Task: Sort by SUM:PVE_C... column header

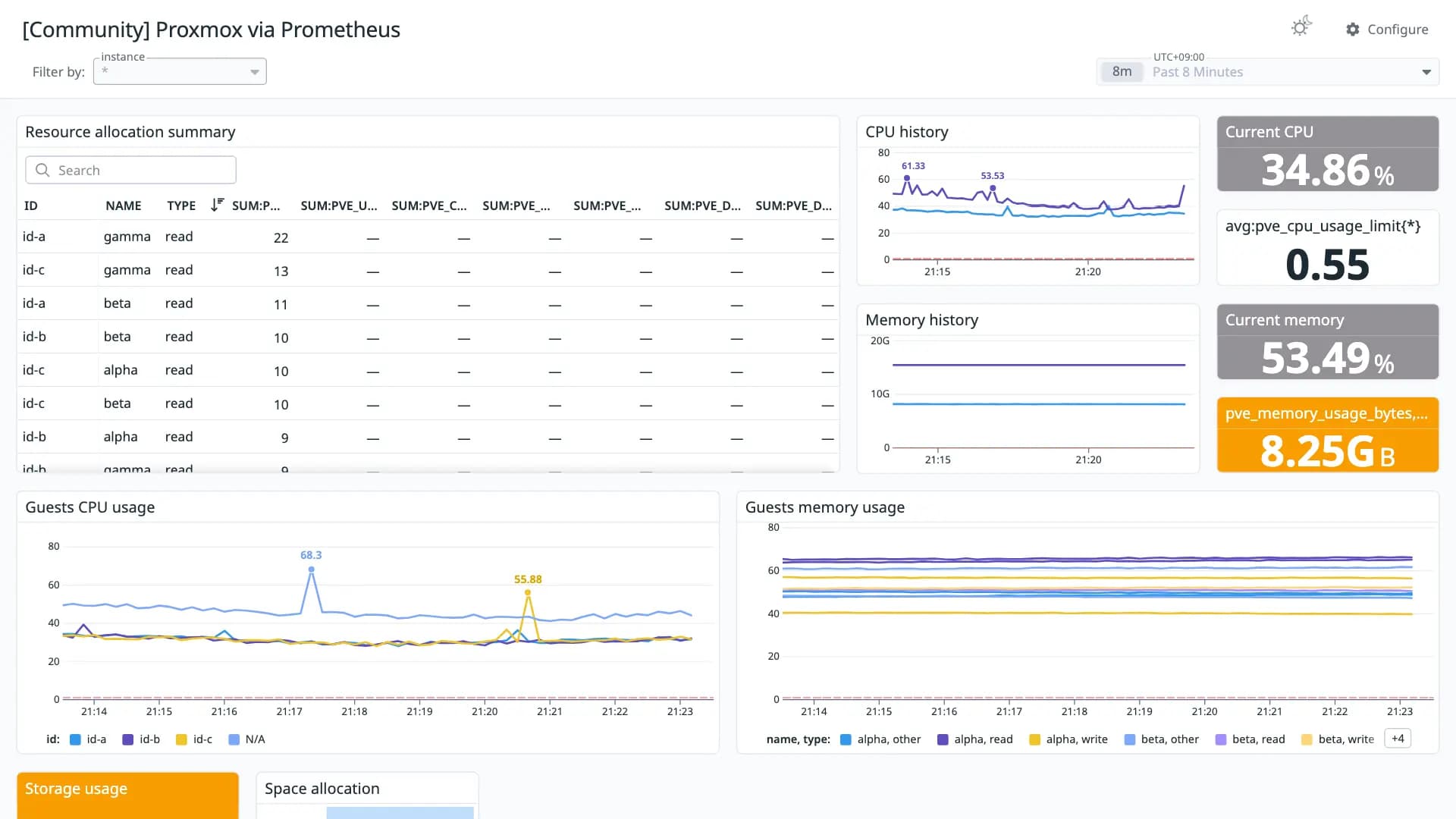Action: click(429, 206)
